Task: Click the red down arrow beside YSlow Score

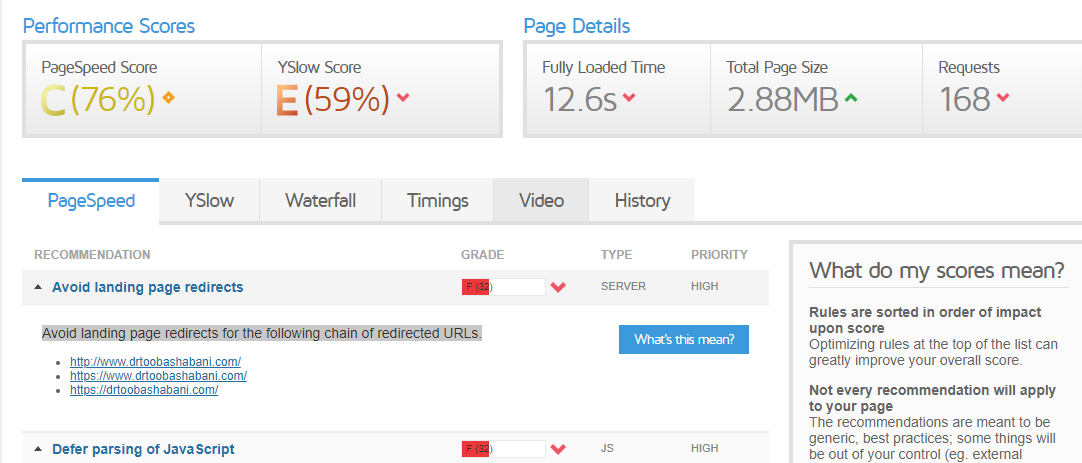Action: 403,98
